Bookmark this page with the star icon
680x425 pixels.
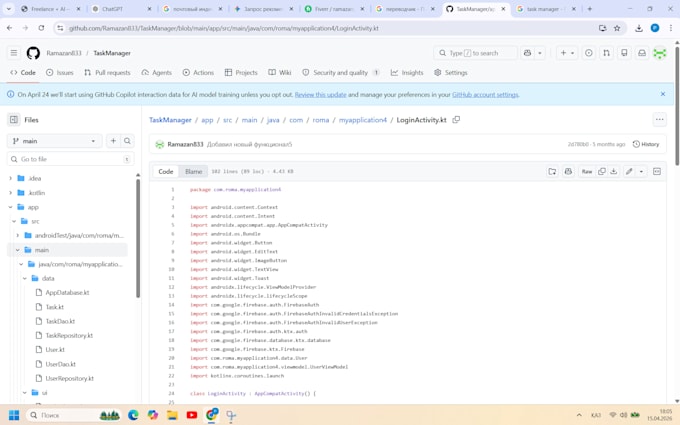pyautogui.click(x=617, y=28)
